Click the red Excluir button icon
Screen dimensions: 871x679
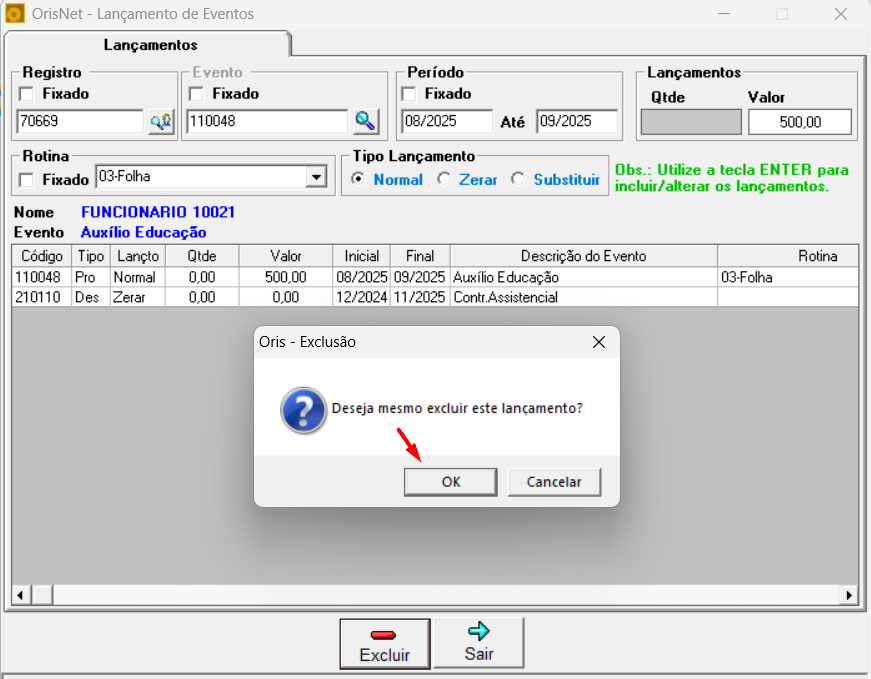(384, 635)
